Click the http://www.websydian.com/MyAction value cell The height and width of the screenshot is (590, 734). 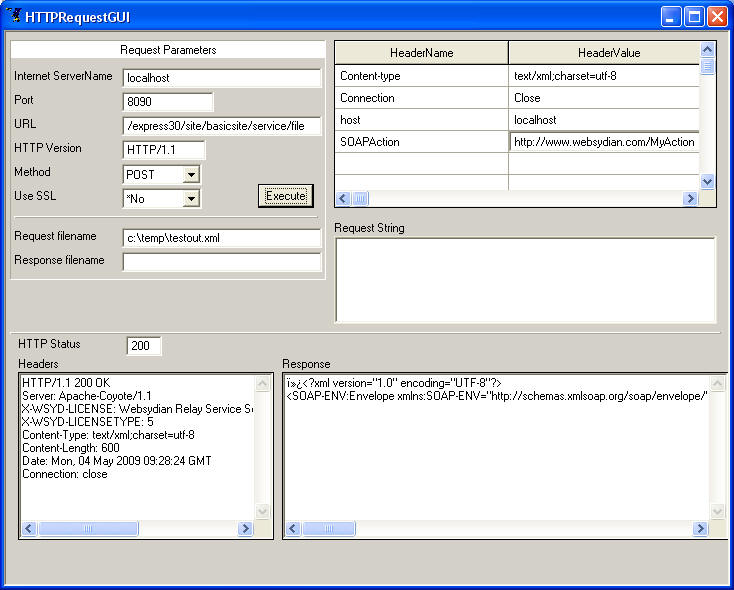pyautogui.click(x=604, y=142)
